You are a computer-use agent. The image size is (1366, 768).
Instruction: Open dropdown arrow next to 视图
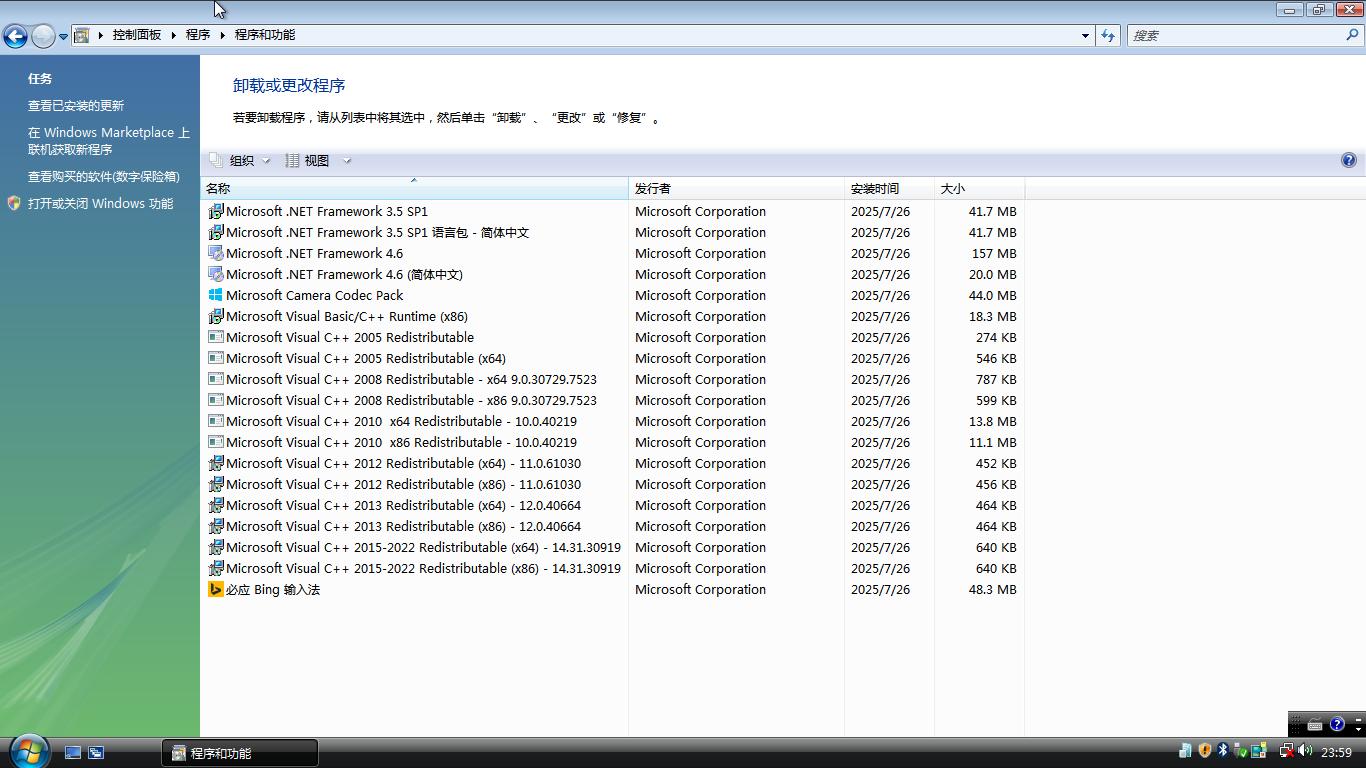pos(347,160)
